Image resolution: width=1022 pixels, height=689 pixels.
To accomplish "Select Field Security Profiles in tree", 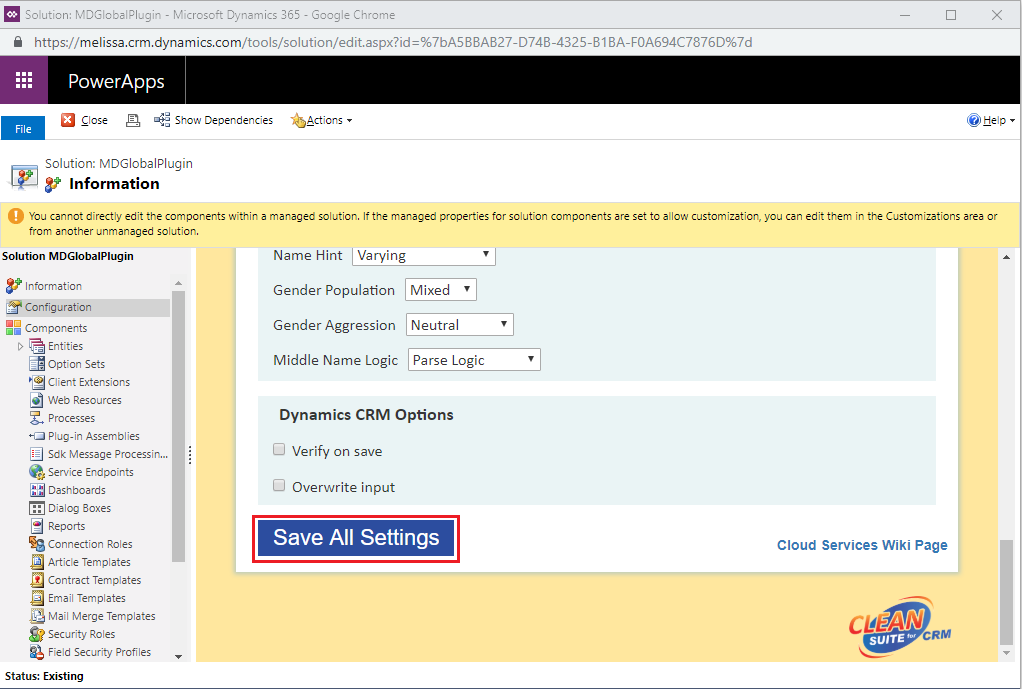I will tap(99, 652).
